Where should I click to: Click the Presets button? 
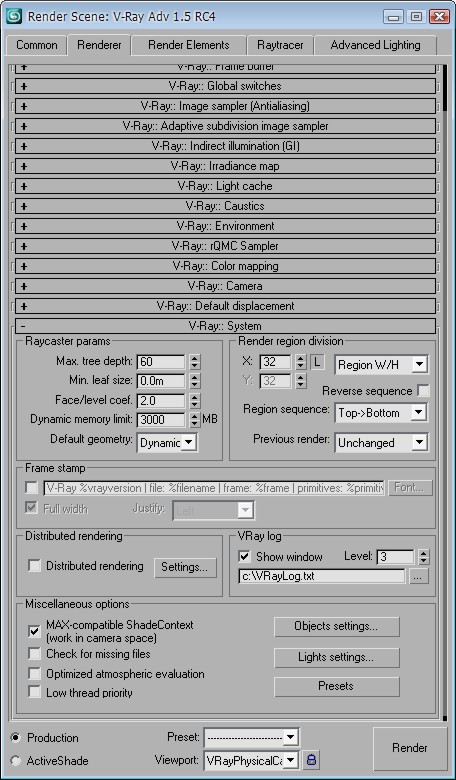click(x=337, y=686)
